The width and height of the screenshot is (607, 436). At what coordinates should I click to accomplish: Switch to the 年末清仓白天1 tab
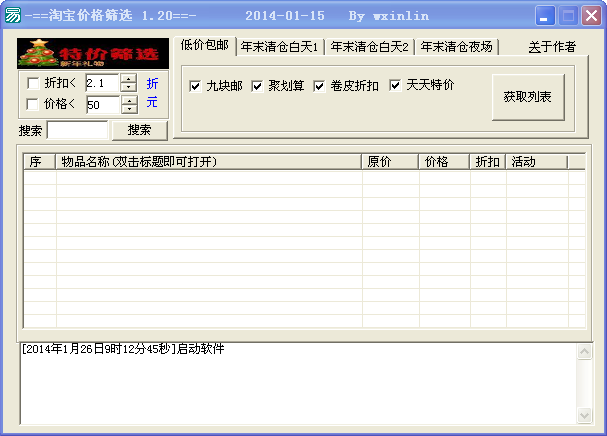click(x=279, y=47)
